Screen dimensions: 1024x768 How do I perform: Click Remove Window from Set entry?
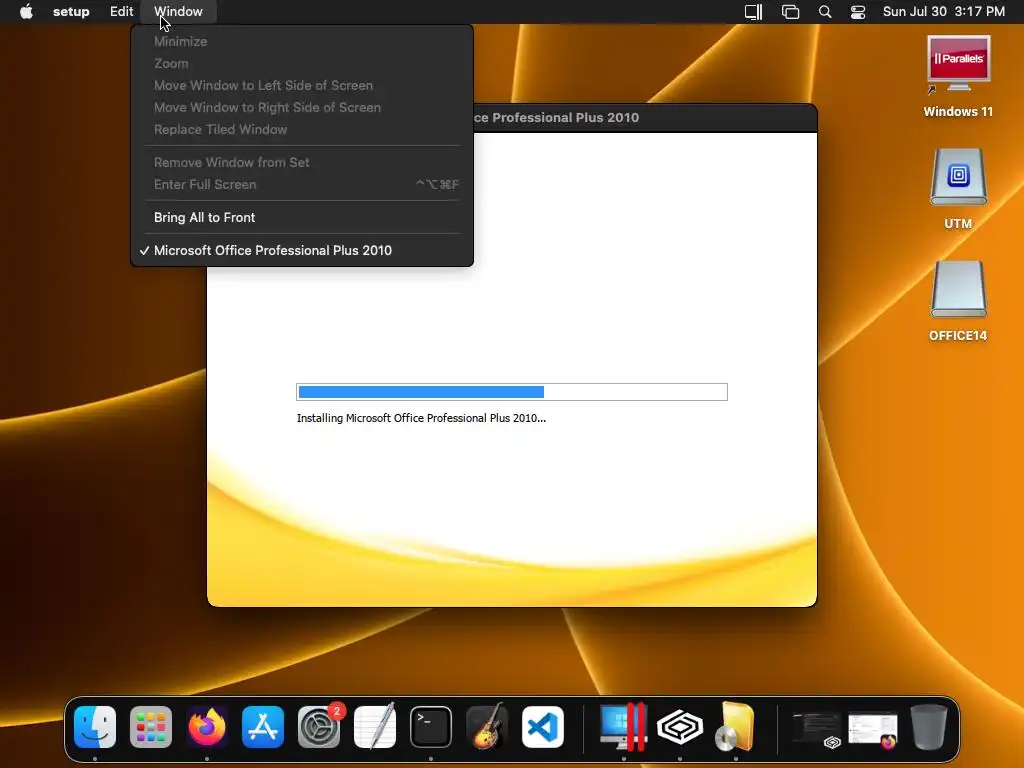pos(302,162)
